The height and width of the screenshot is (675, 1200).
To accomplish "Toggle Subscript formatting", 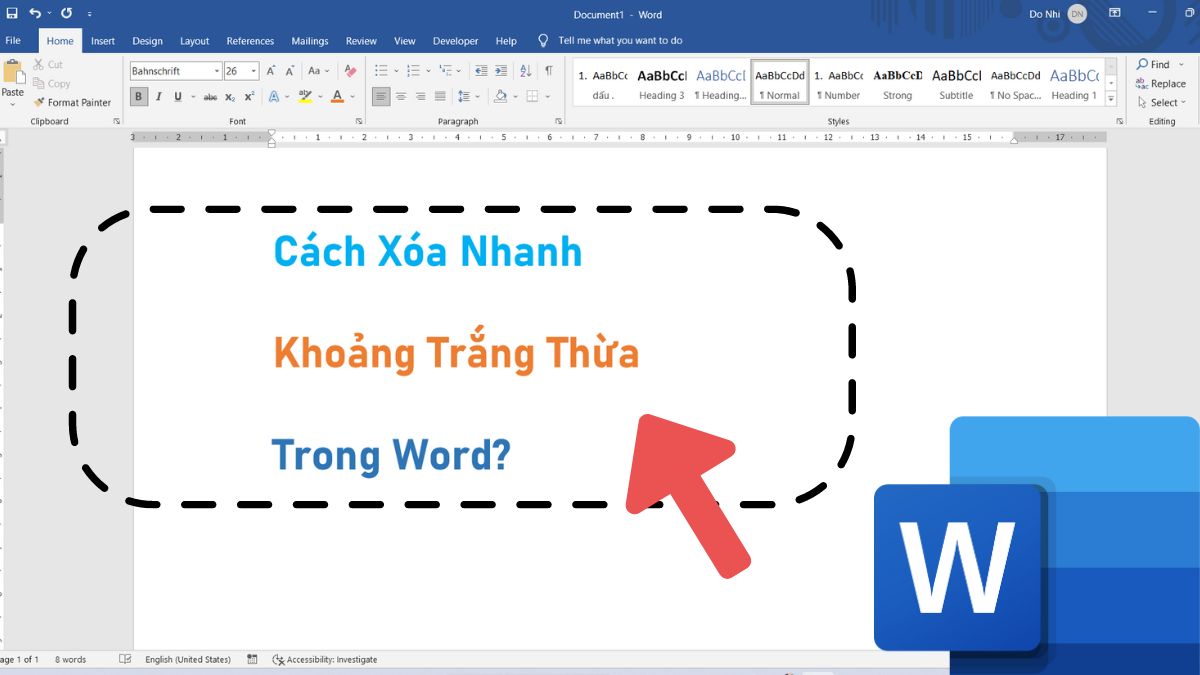I will click(230, 97).
